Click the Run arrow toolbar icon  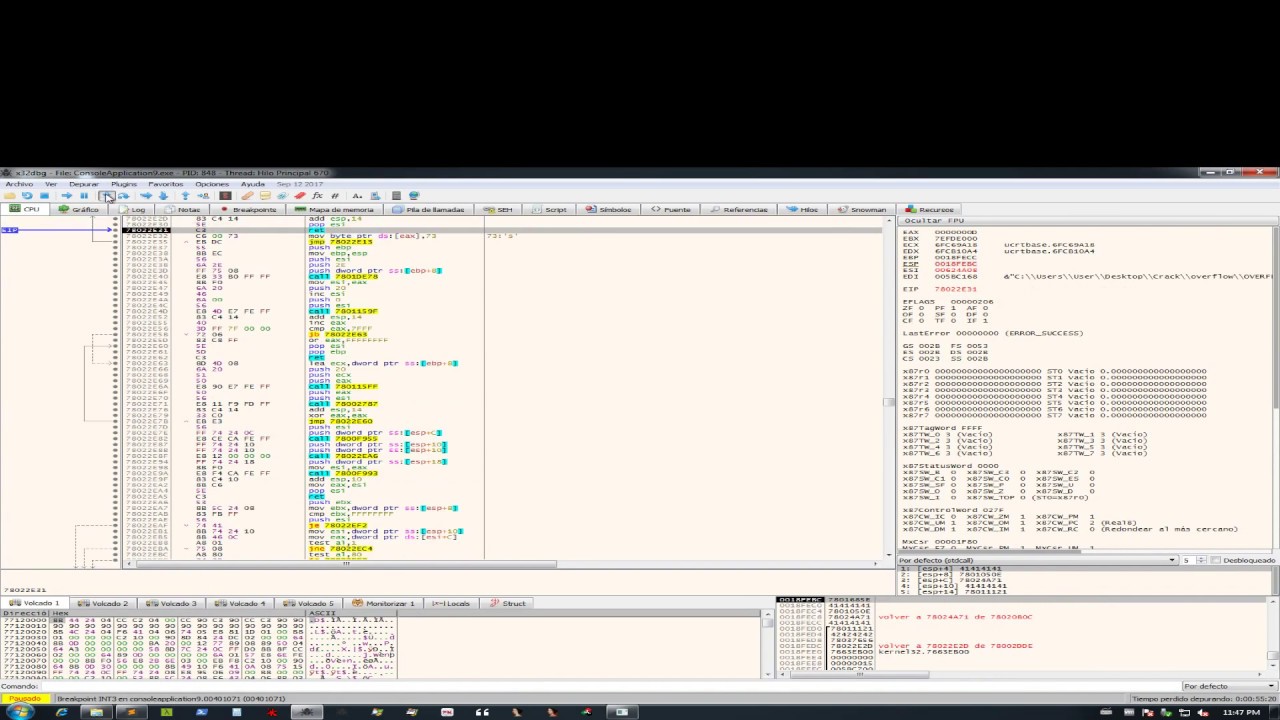click(x=66, y=196)
